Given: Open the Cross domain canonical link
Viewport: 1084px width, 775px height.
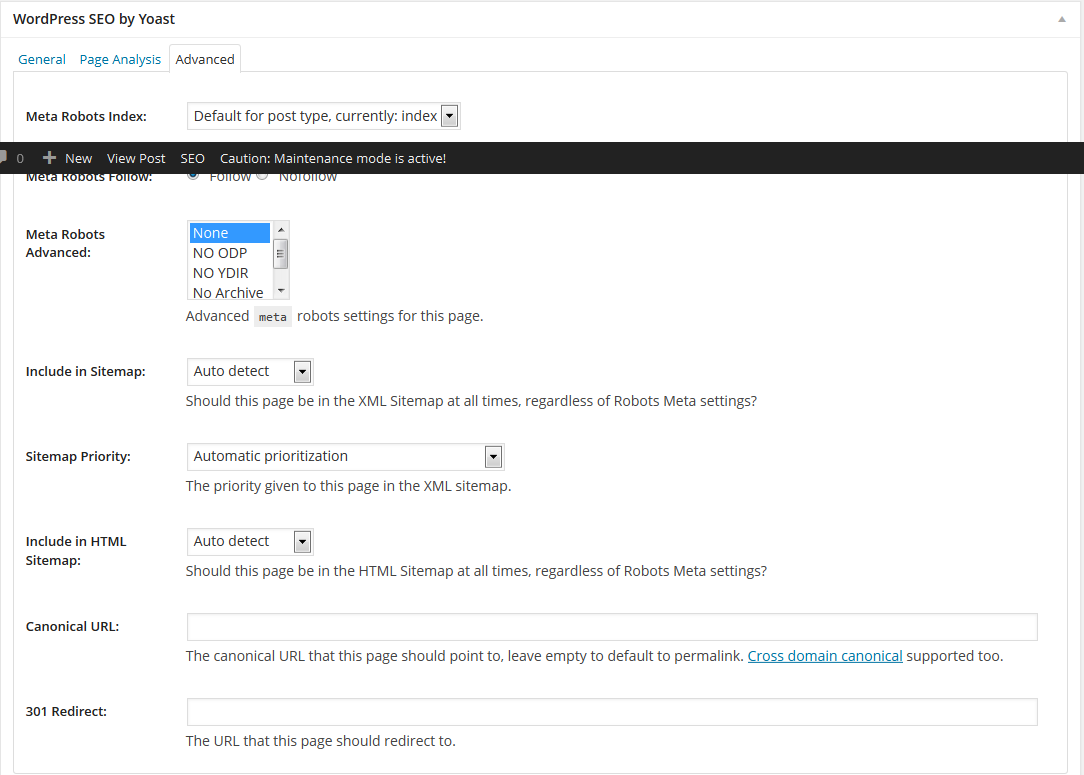Looking at the screenshot, I should click(825, 656).
